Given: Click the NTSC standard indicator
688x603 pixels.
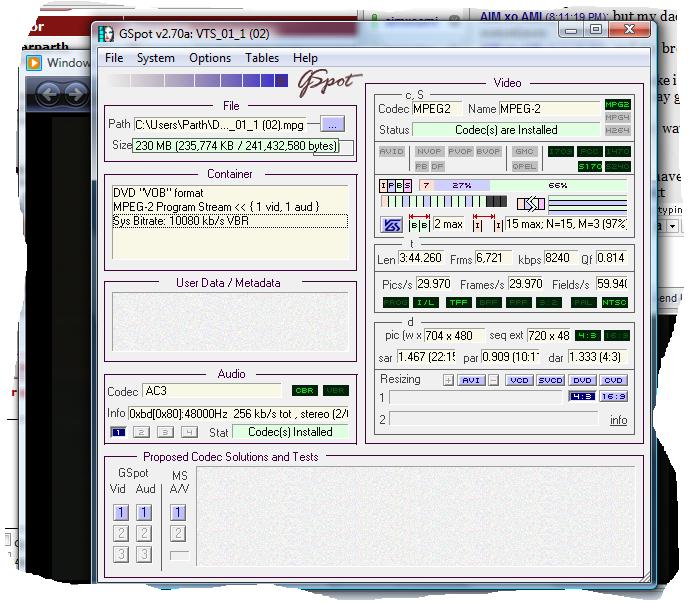Looking at the screenshot, I should coord(614,302).
